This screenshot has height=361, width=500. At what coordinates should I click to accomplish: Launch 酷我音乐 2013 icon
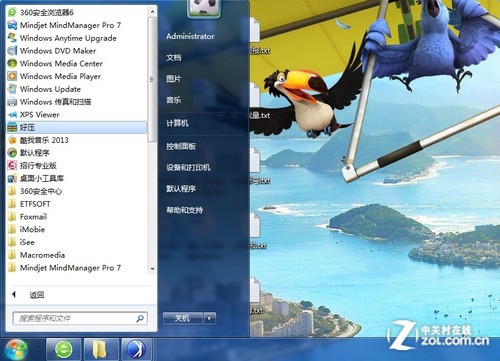[x=12, y=140]
